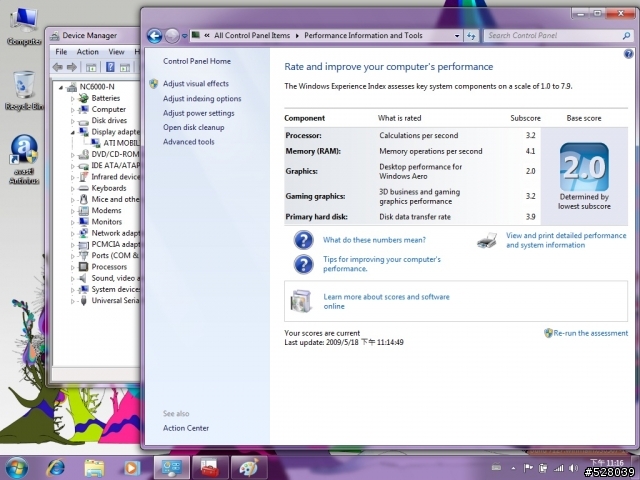Collapse the NC6000-N root node
Image resolution: width=640 pixels, height=480 pixels.
pos(61,87)
